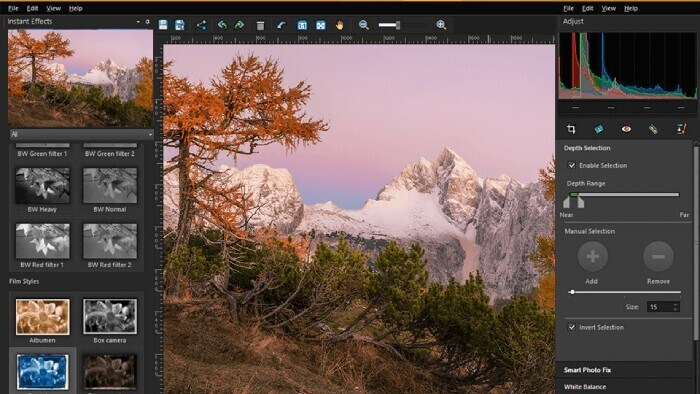Screen dimensions: 700x394
Task: Apply the BW Heavy effect thumbnail
Action: 42,185
